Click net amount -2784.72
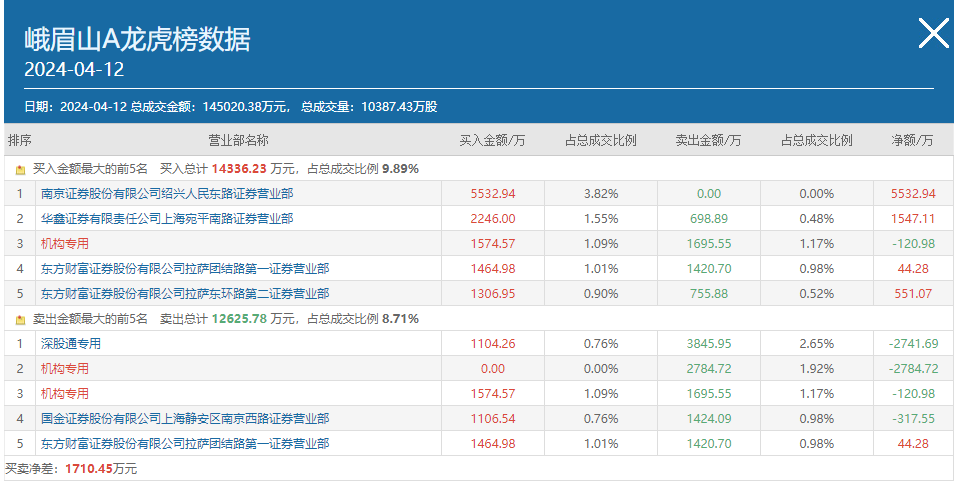 (x=913, y=369)
